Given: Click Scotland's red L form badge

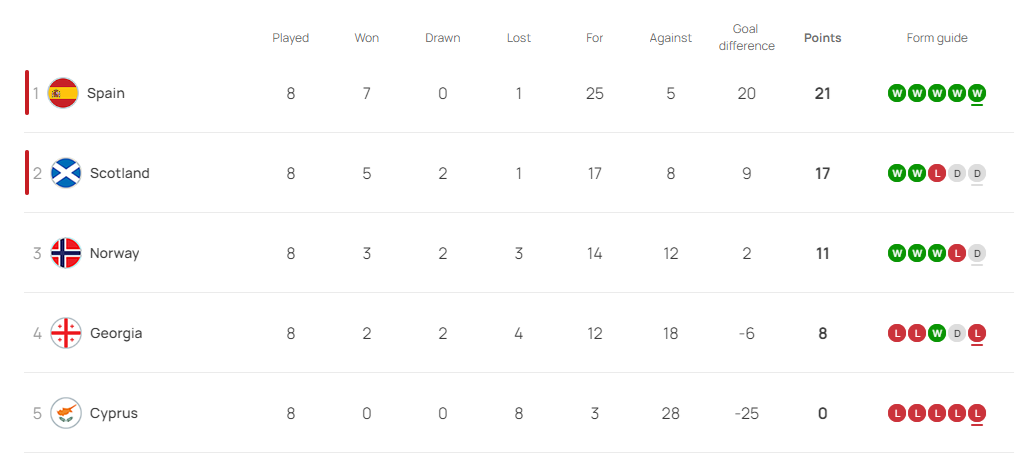Looking at the screenshot, I should click(937, 174).
